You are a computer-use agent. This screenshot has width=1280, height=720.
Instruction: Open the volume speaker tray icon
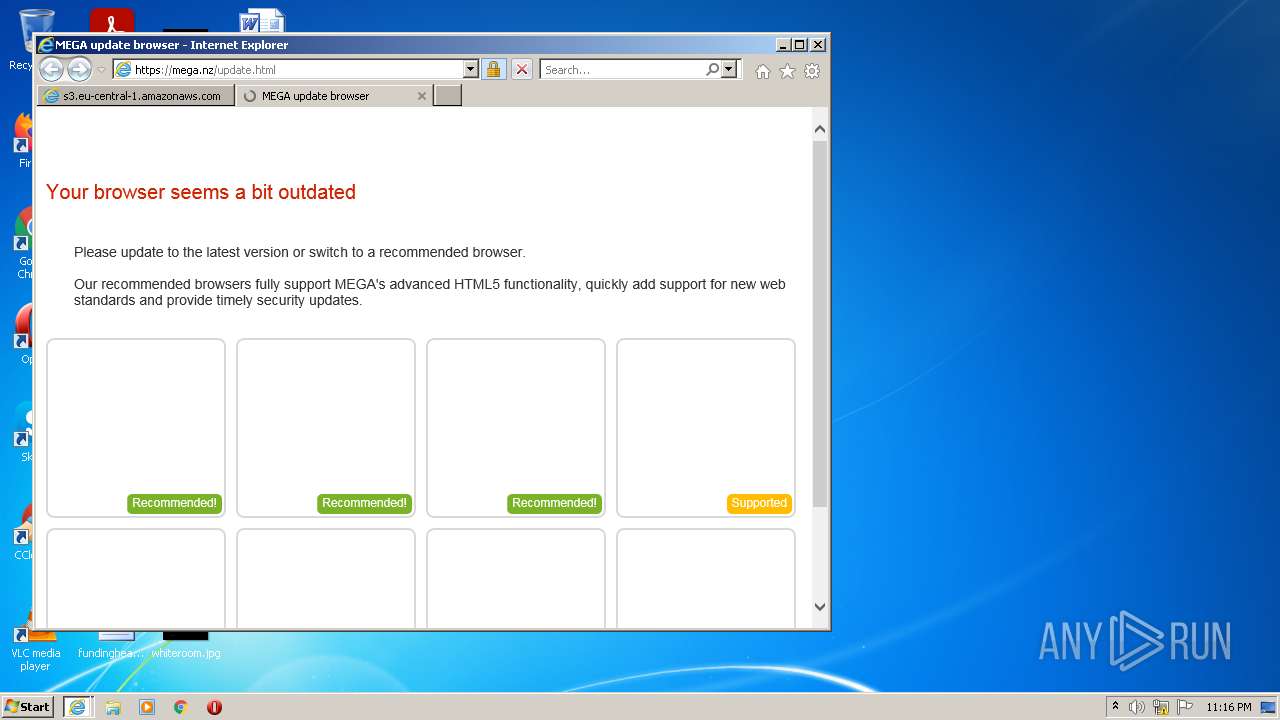1137,707
